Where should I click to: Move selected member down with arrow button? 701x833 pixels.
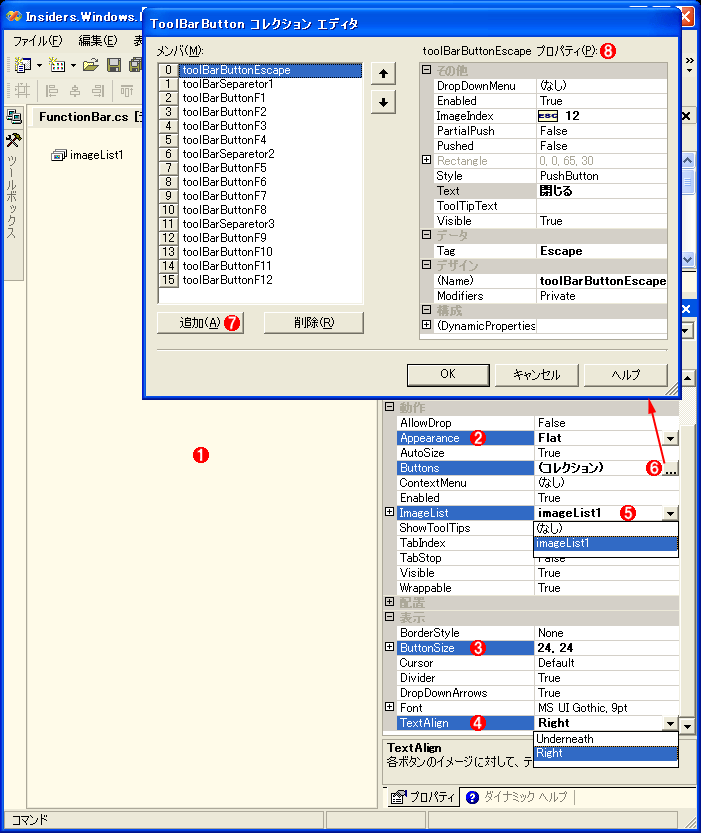pos(383,103)
